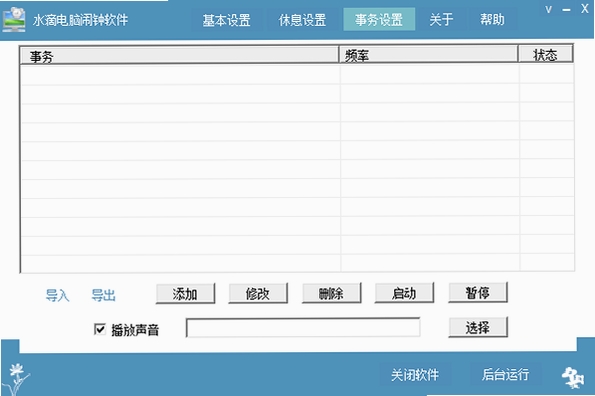595x396 pixels.
Task: Click 后台运行 to run in background
Action: [x=505, y=374]
